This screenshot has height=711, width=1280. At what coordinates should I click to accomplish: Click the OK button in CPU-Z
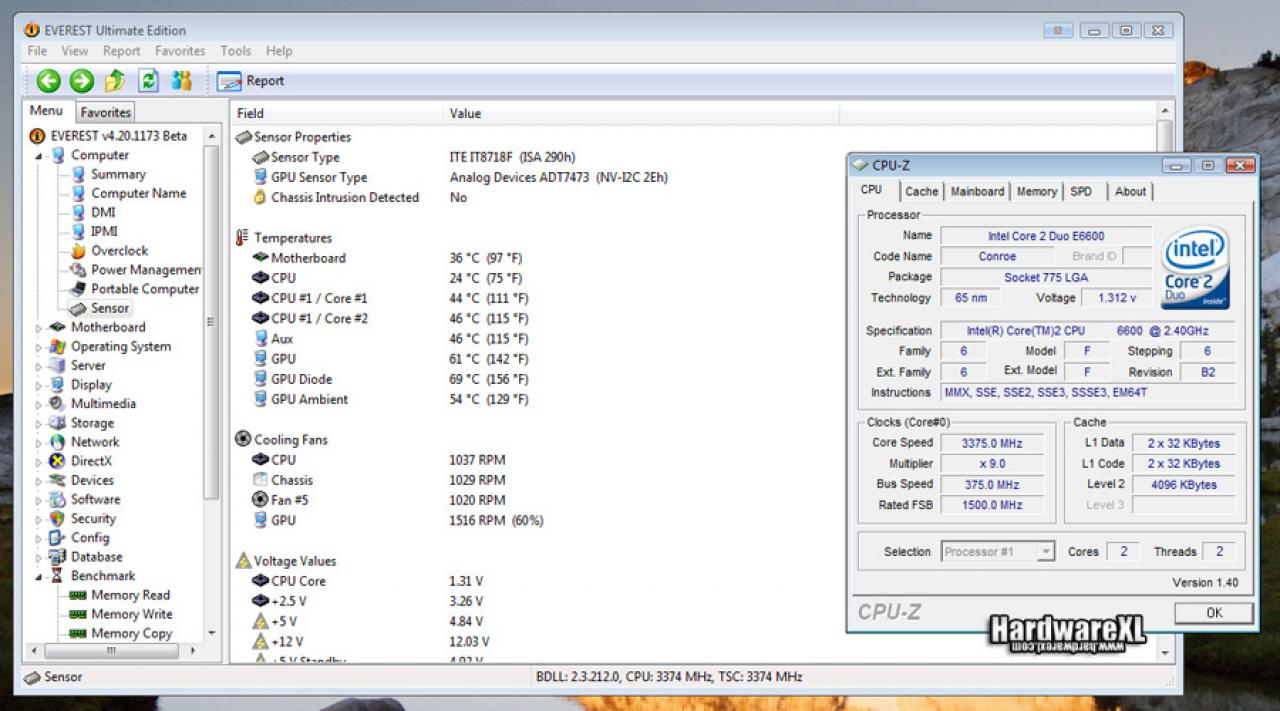click(1213, 612)
